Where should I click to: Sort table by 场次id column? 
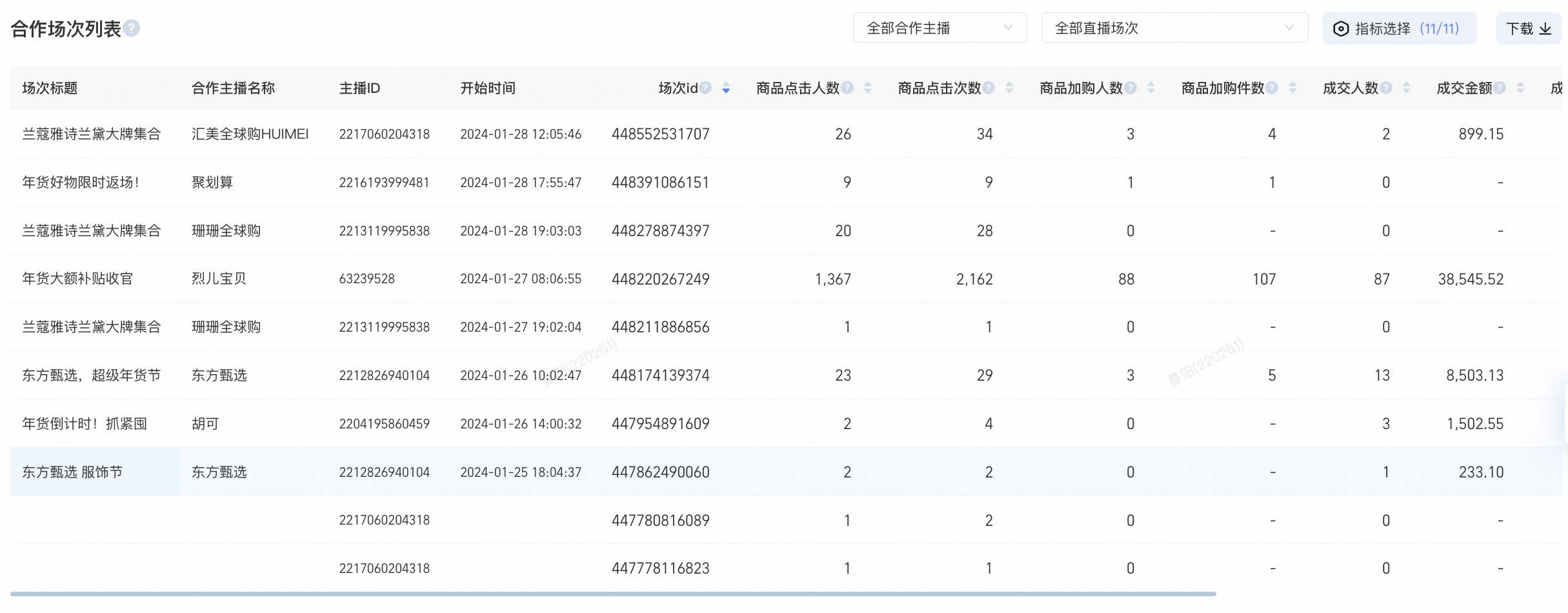click(726, 88)
